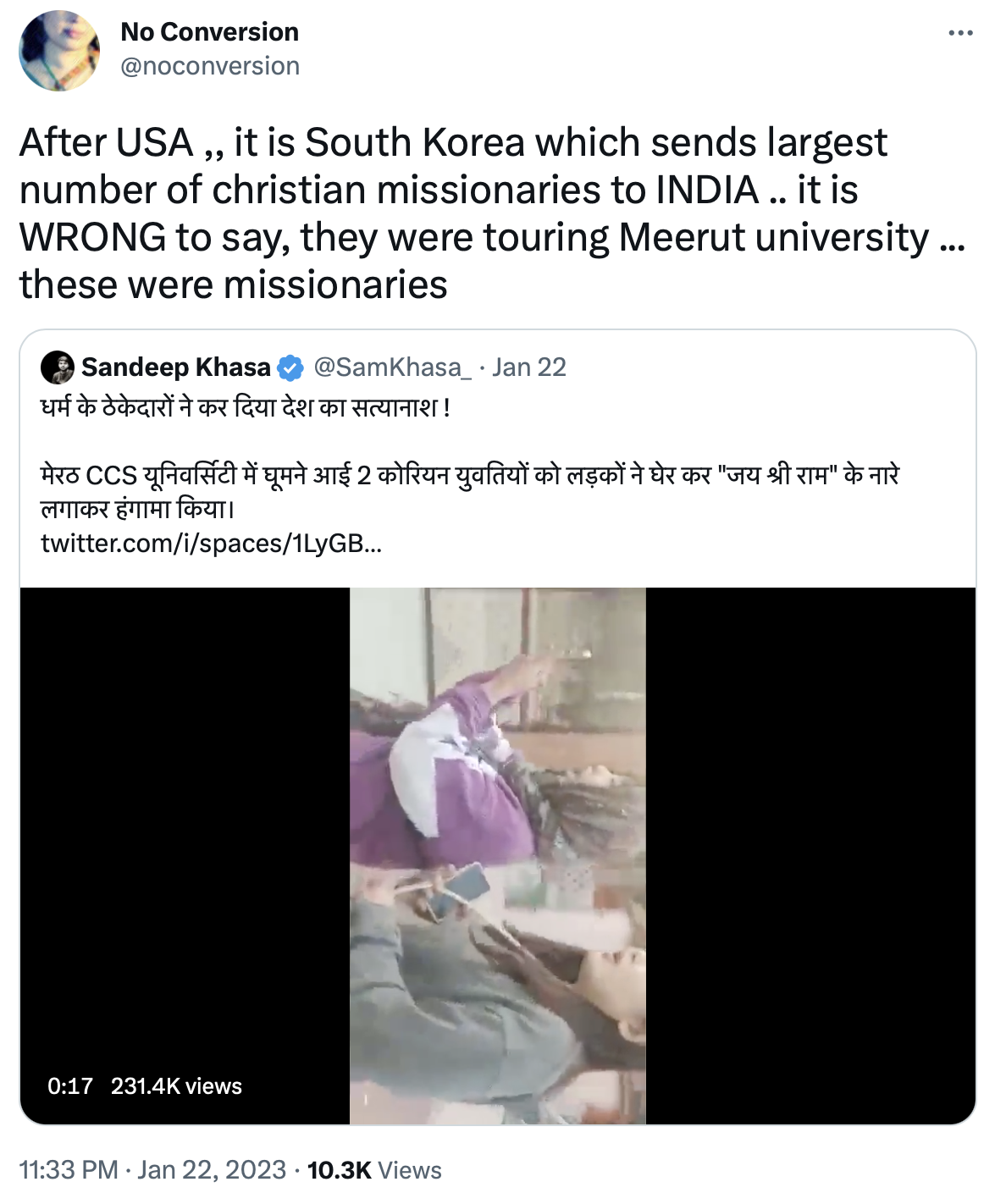
Task: Open the 10.3K Views tweet analytics
Action: (374, 1170)
